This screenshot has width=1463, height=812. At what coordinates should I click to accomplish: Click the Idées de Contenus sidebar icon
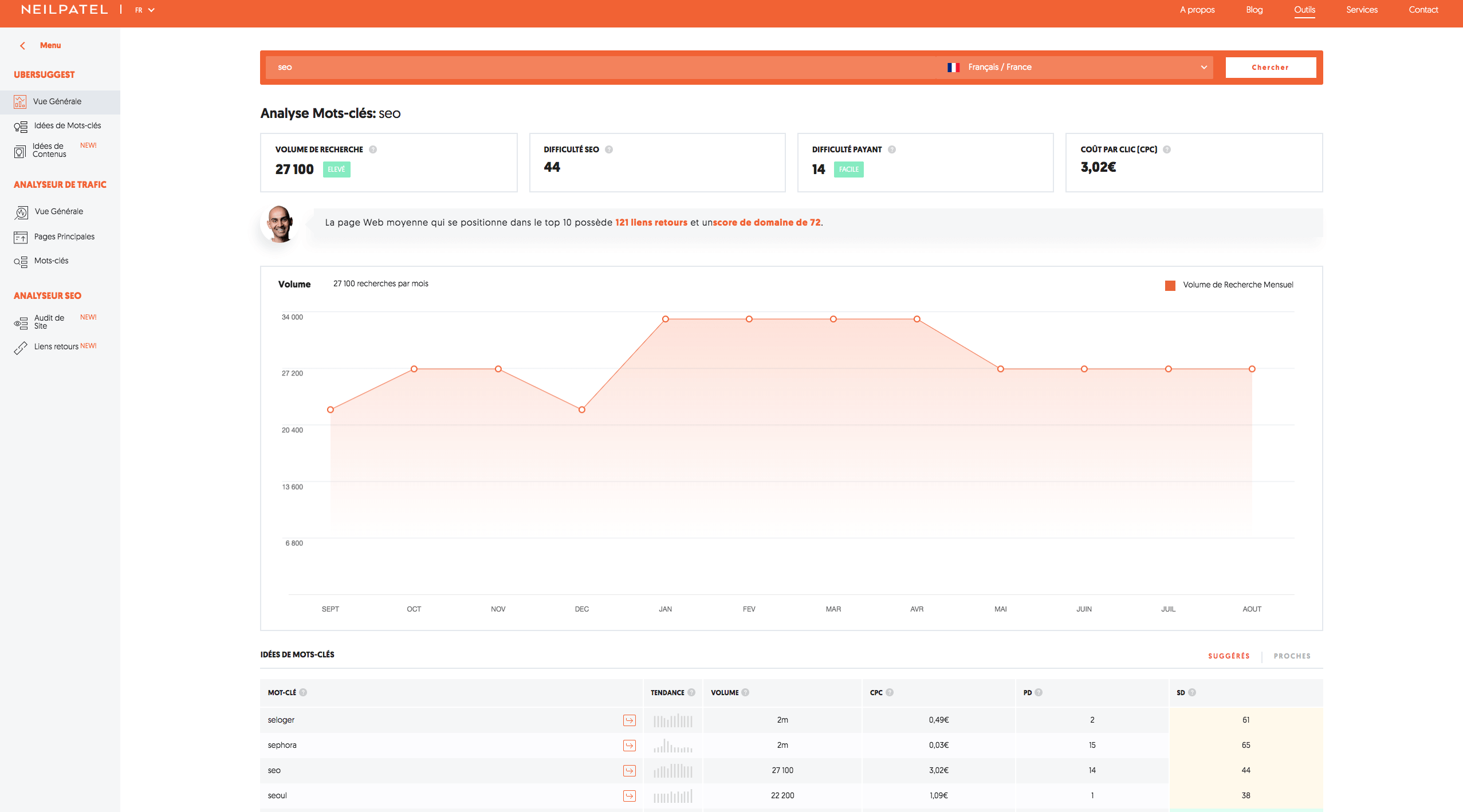[20, 152]
